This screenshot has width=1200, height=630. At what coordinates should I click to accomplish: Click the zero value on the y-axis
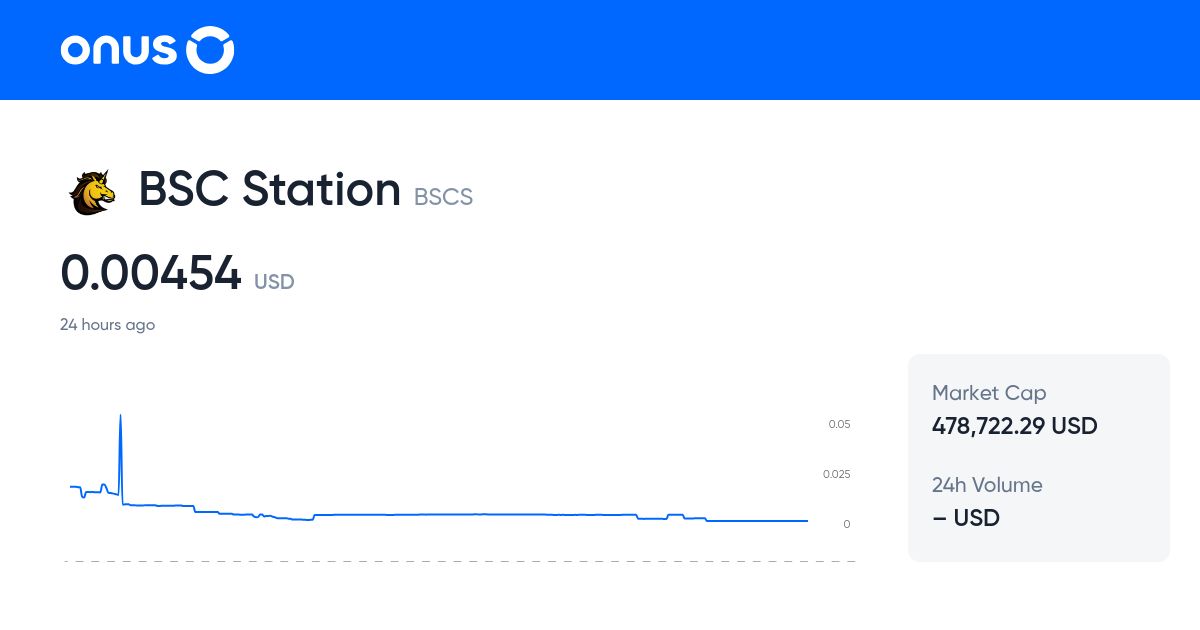[846, 523]
